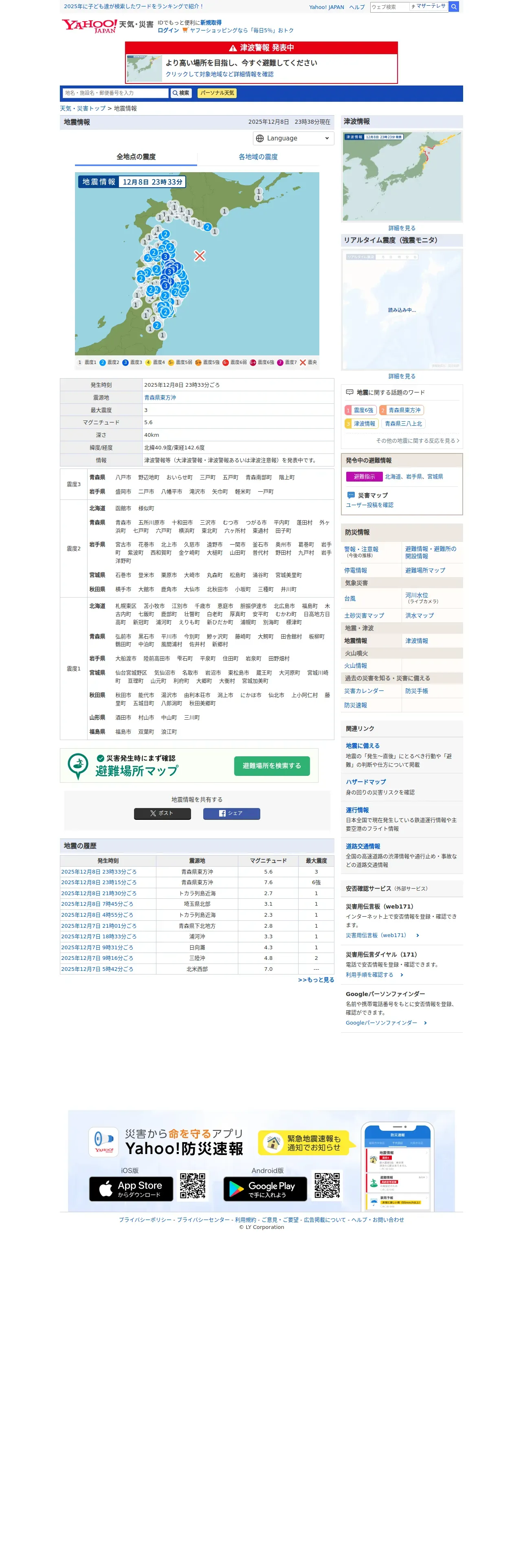Click the globe icon beside Language
Viewport: 523px width, 1568px height.
[x=260, y=138]
